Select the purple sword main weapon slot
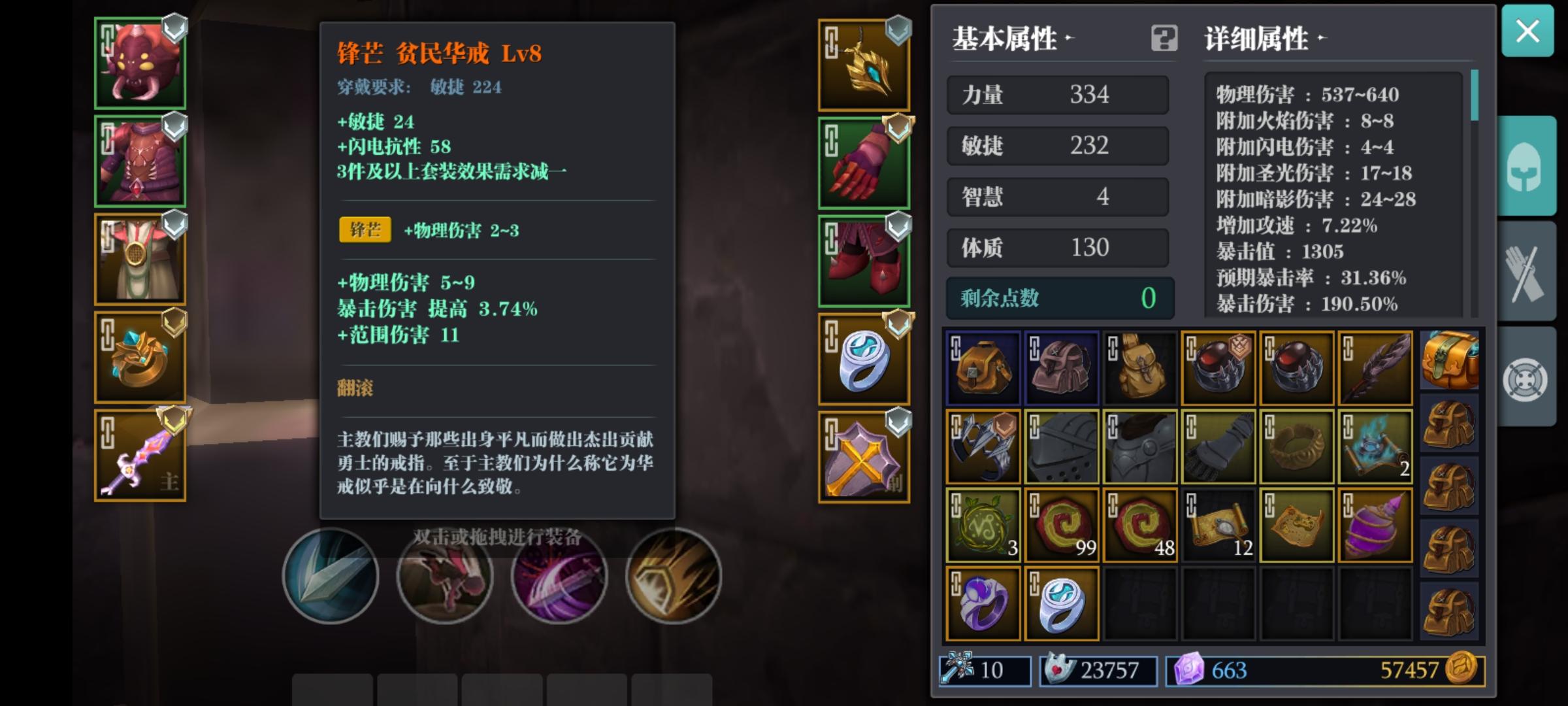The image size is (1568, 706). [x=140, y=456]
